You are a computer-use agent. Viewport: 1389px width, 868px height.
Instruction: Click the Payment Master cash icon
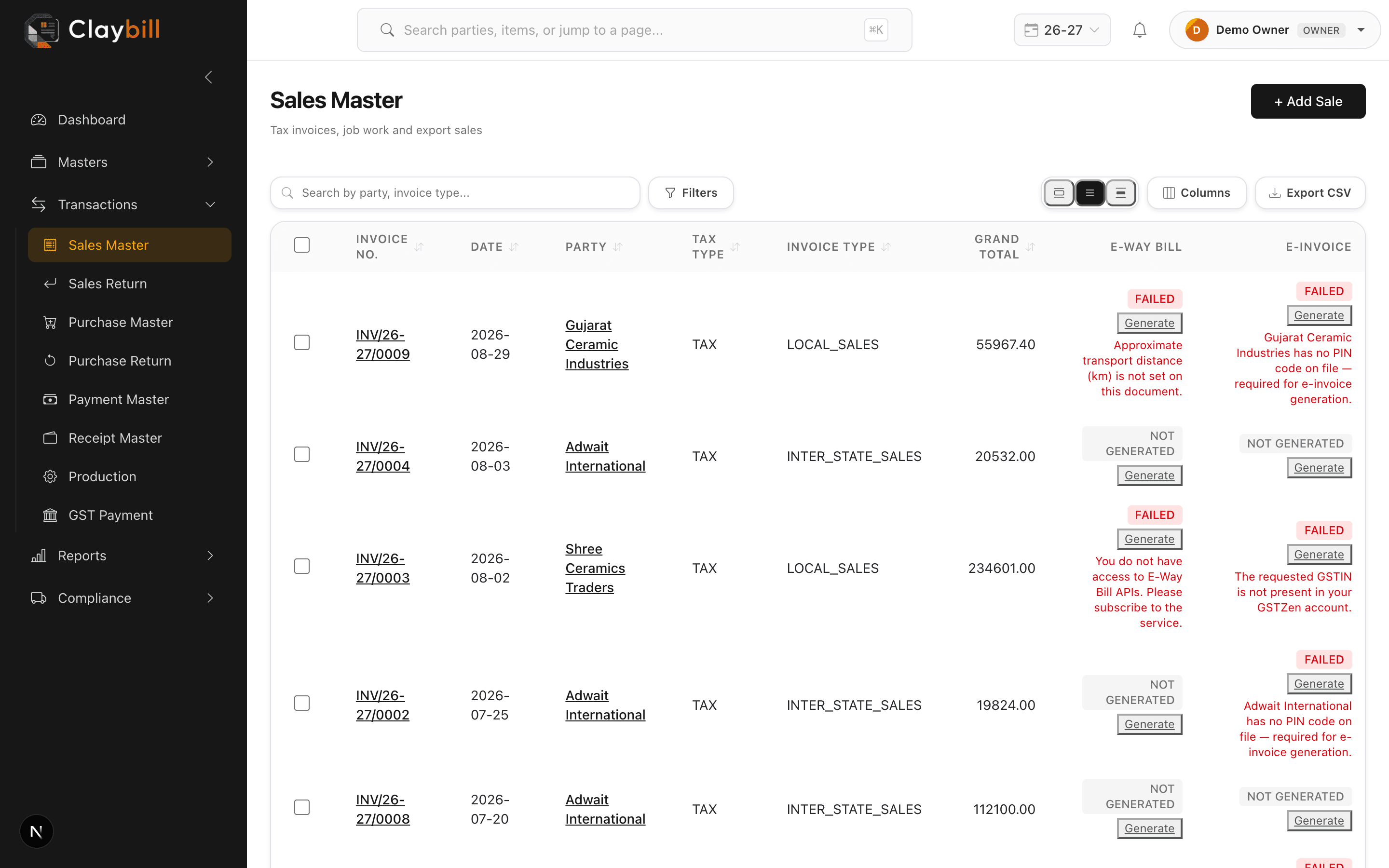coord(50,400)
